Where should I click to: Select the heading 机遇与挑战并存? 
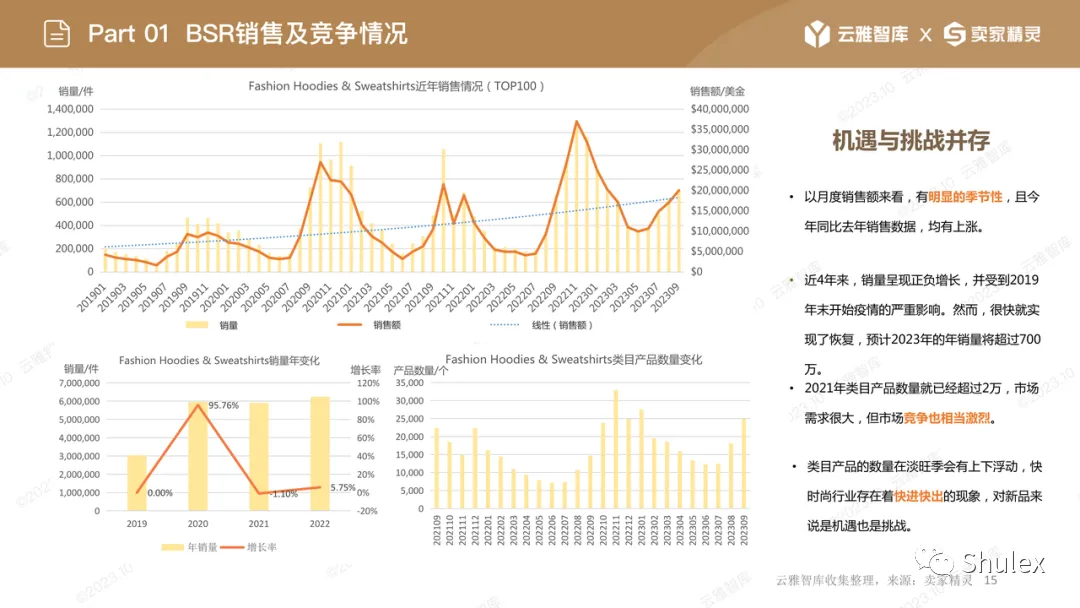(911, 140)
